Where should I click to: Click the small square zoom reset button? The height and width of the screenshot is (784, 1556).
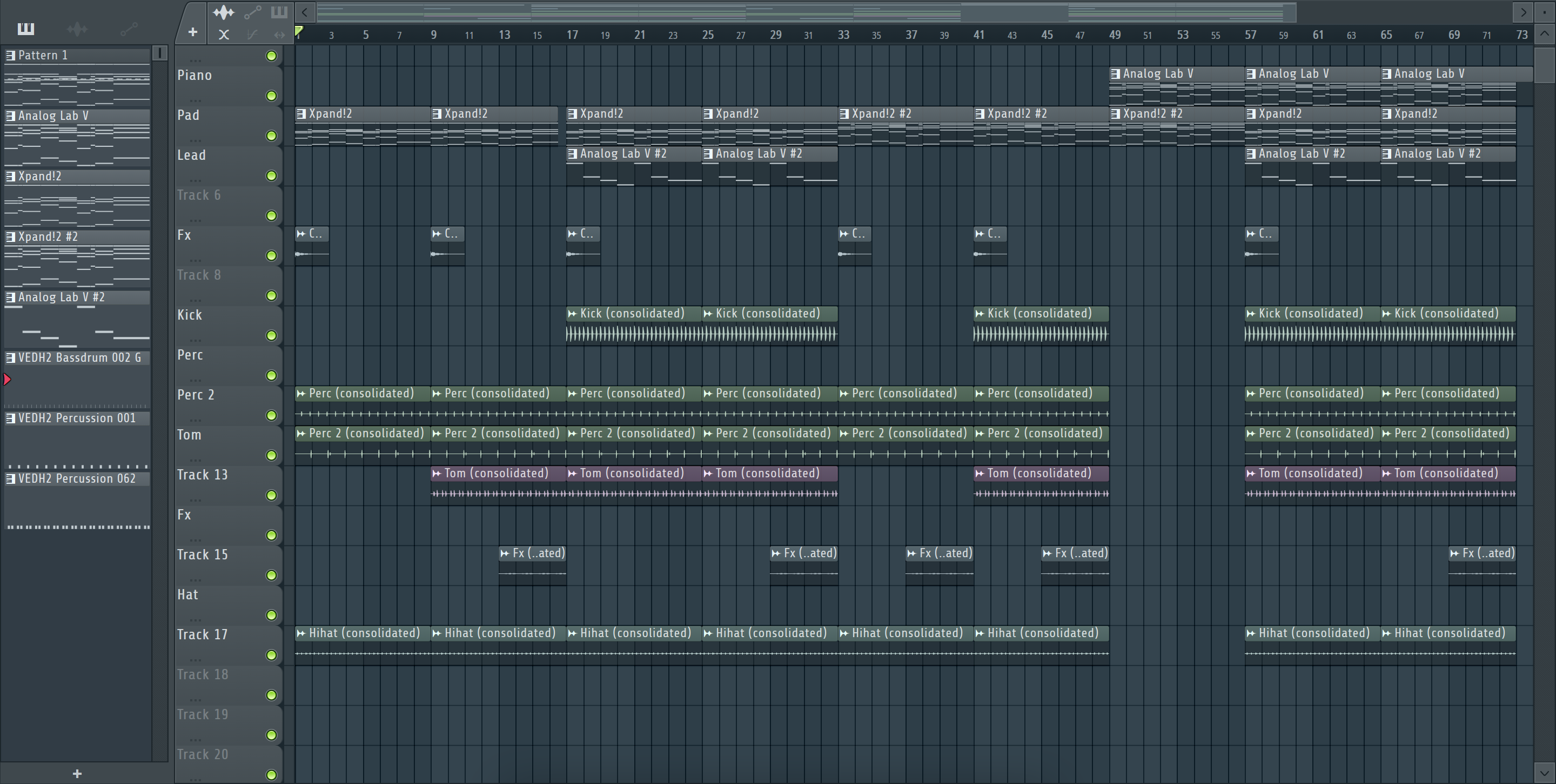(x=1545, y=12)
